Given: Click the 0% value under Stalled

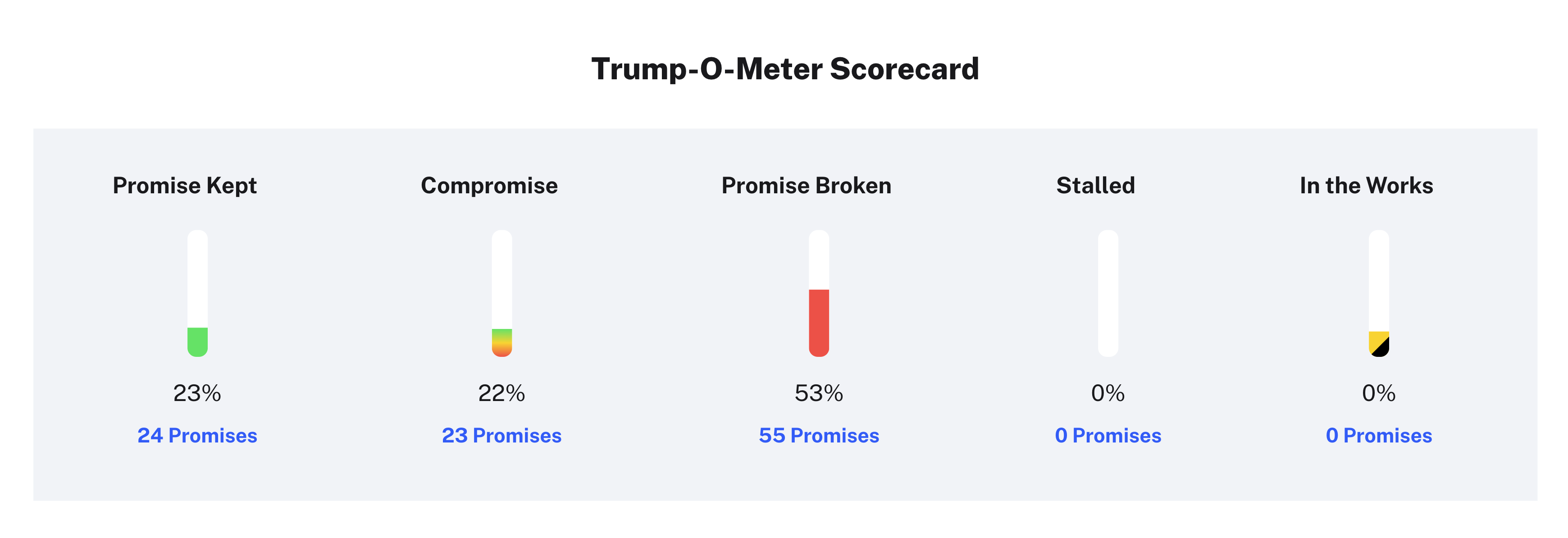Looking at the screenshot, I should pos(1108,393).
